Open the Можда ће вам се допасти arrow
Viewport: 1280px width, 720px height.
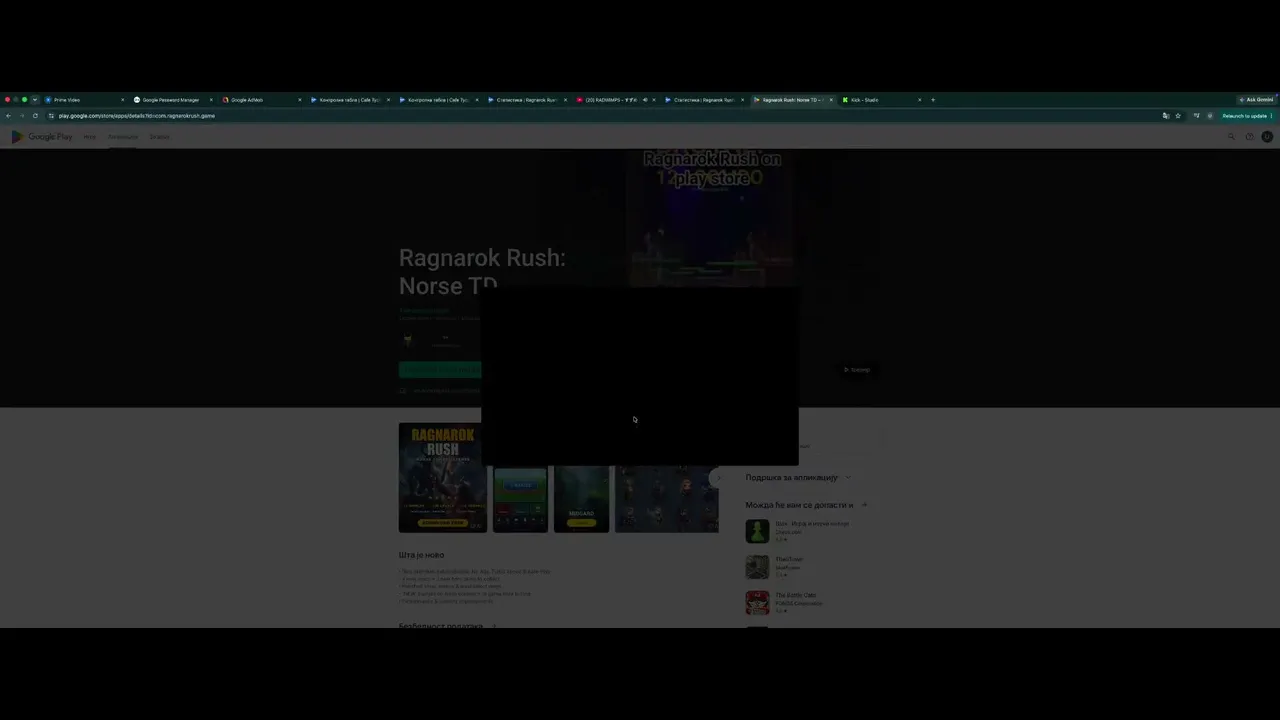coord(864,505)
